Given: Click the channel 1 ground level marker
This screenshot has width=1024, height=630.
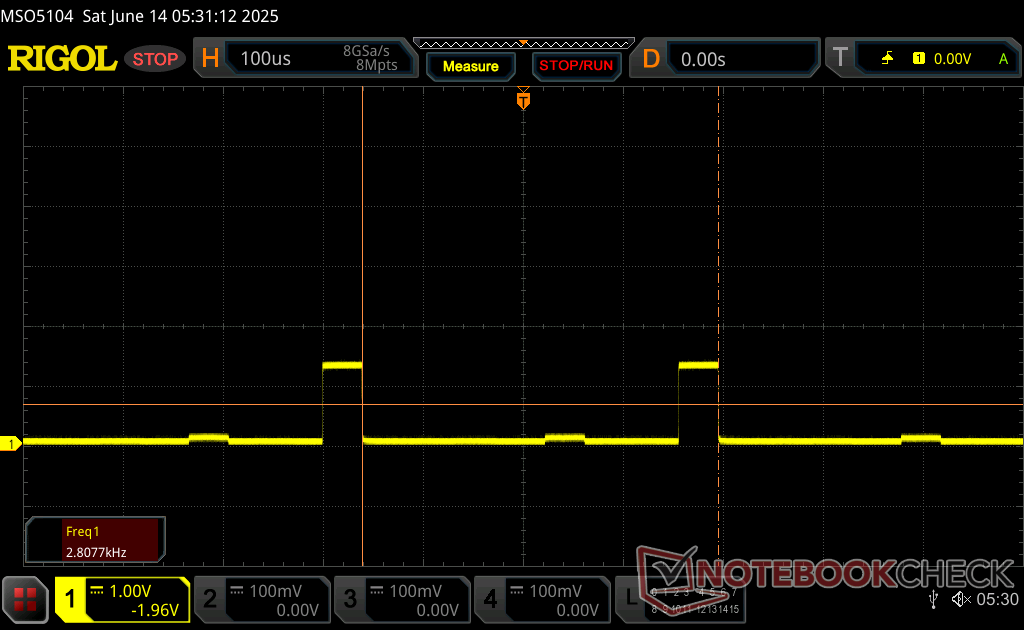Looking at the screenshot, I should pos(12,443).
